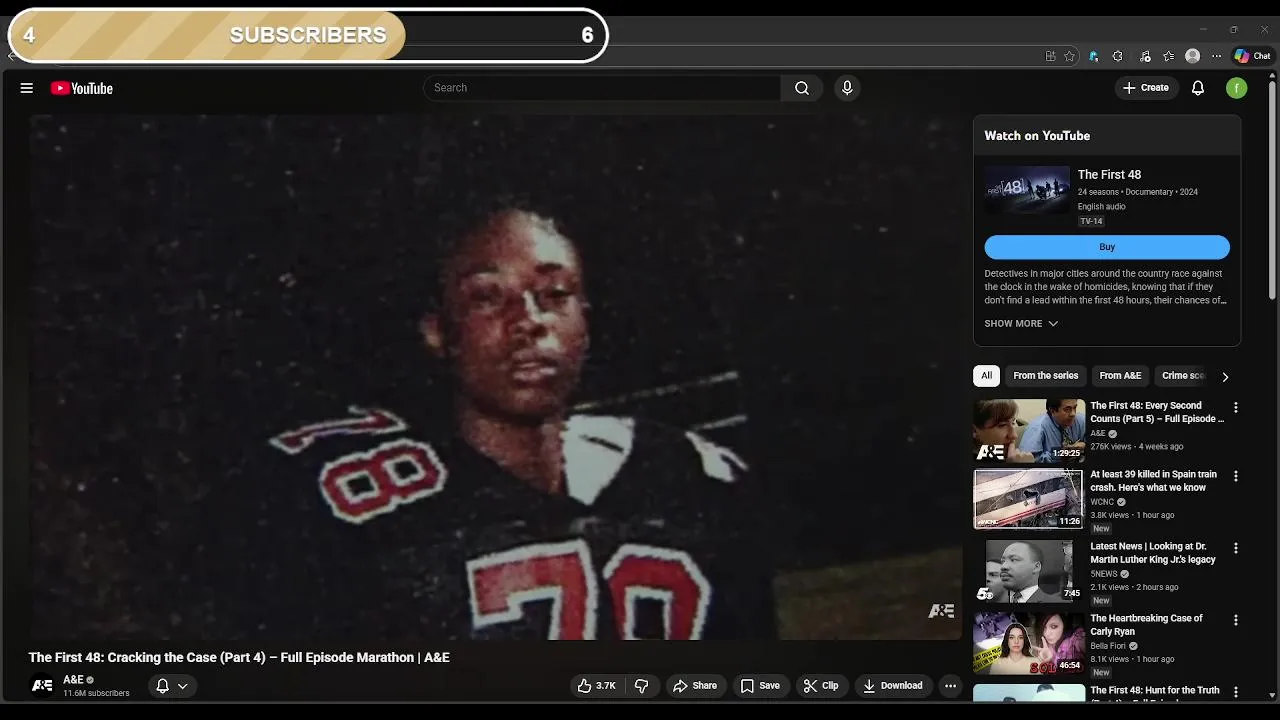
Task: Go to YouTube home via logo
Action: click(x=82, y=88)
